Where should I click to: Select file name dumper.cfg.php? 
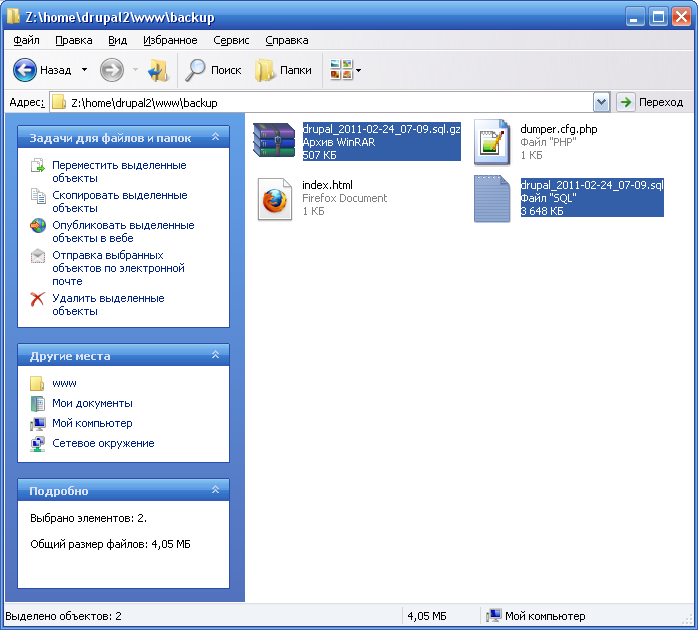pyautogui.click(x=559, y=129)
